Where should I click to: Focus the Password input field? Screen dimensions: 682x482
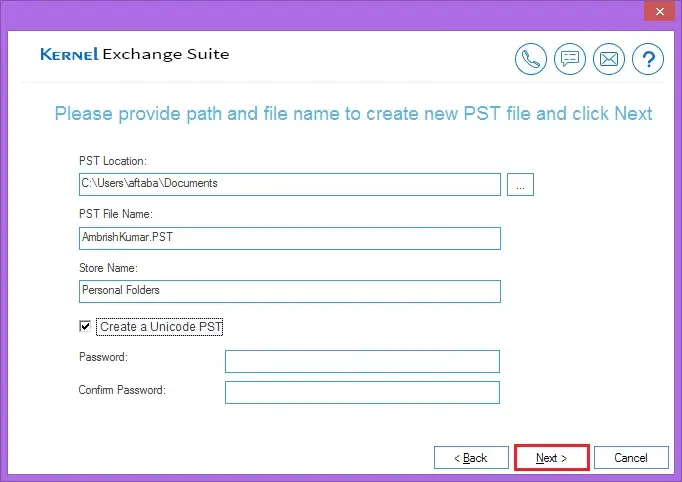(362, 362)
